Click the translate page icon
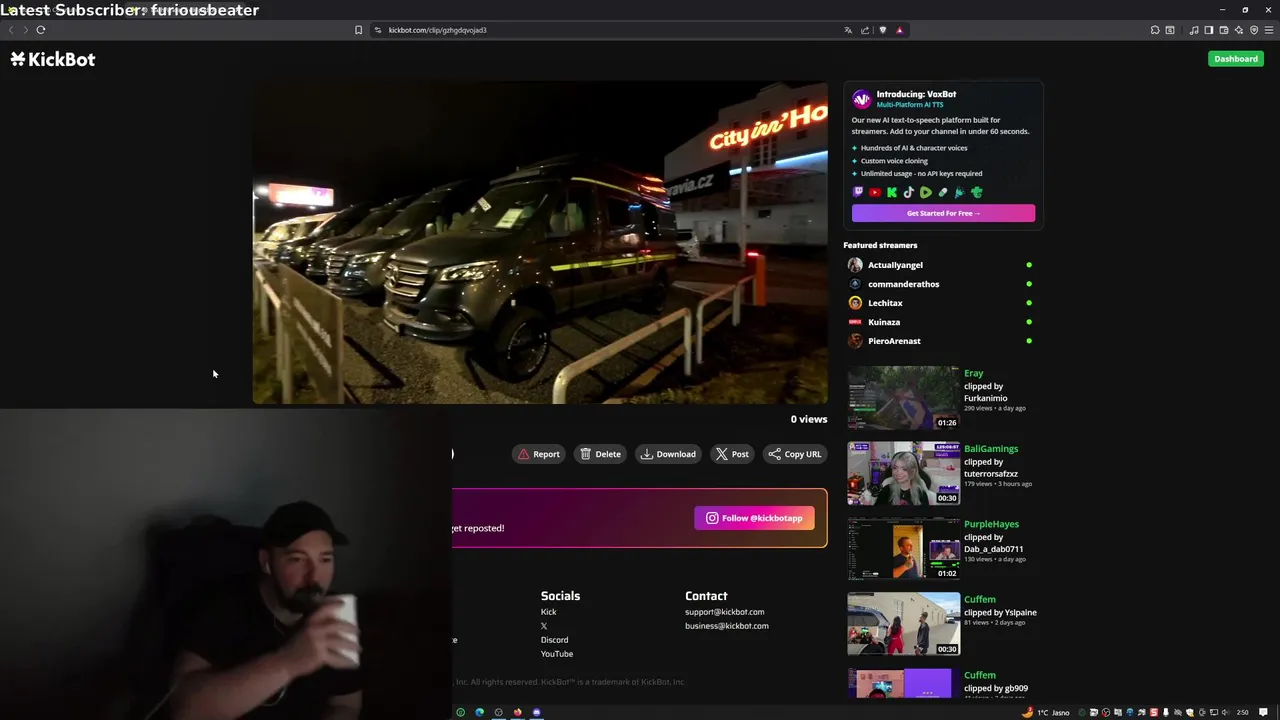 coord(848,30)
